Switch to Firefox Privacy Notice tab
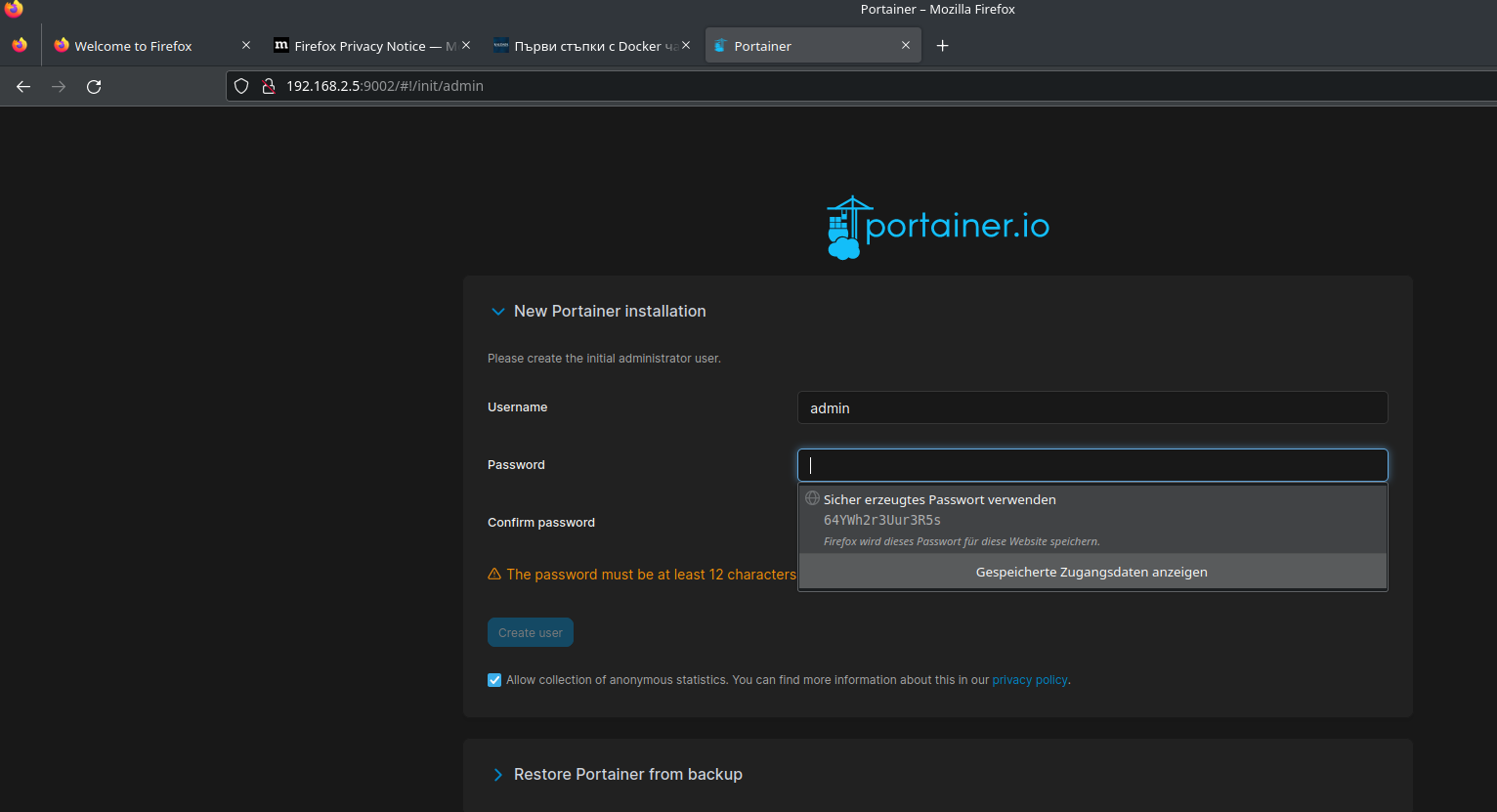Viewport: 1497px width, 812px height. tap(372, 46)
